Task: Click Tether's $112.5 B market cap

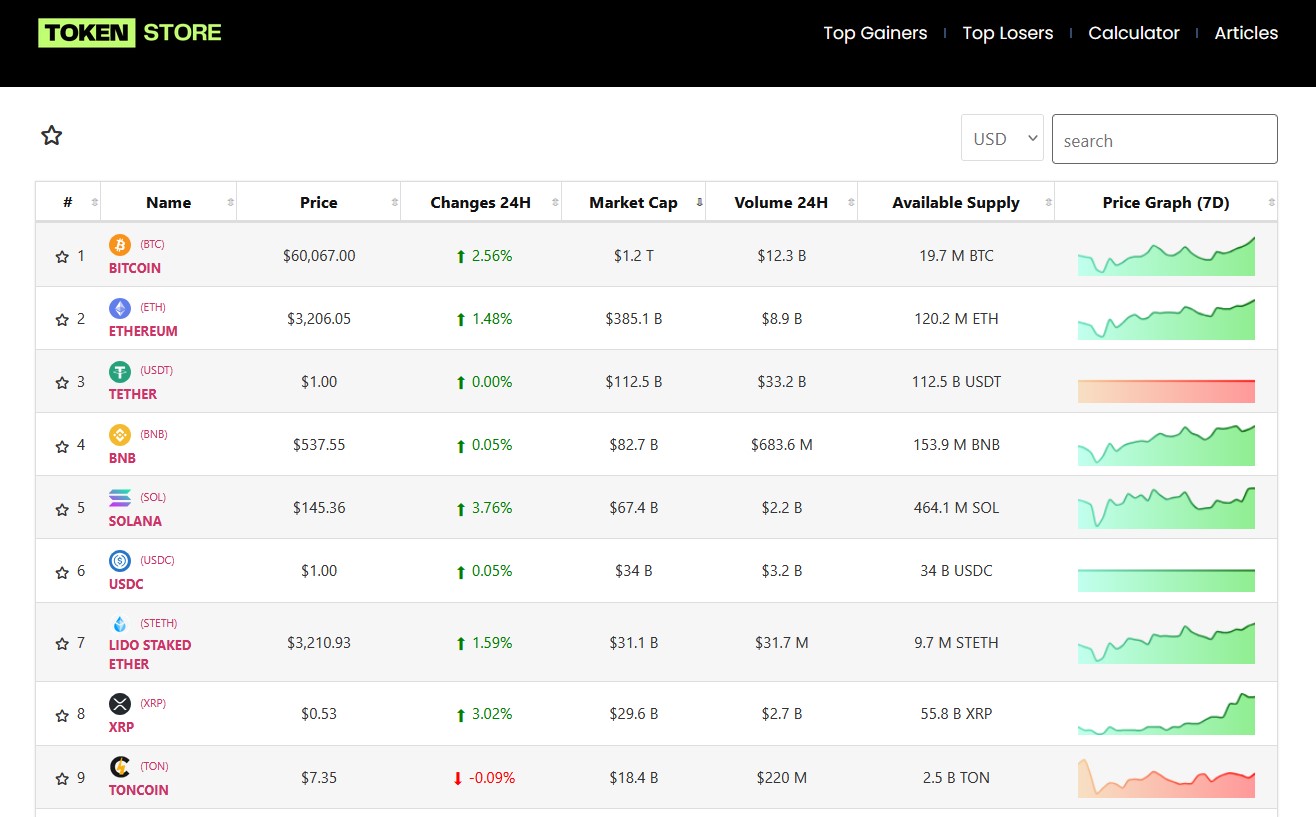Action: click(x=634, y=382)
